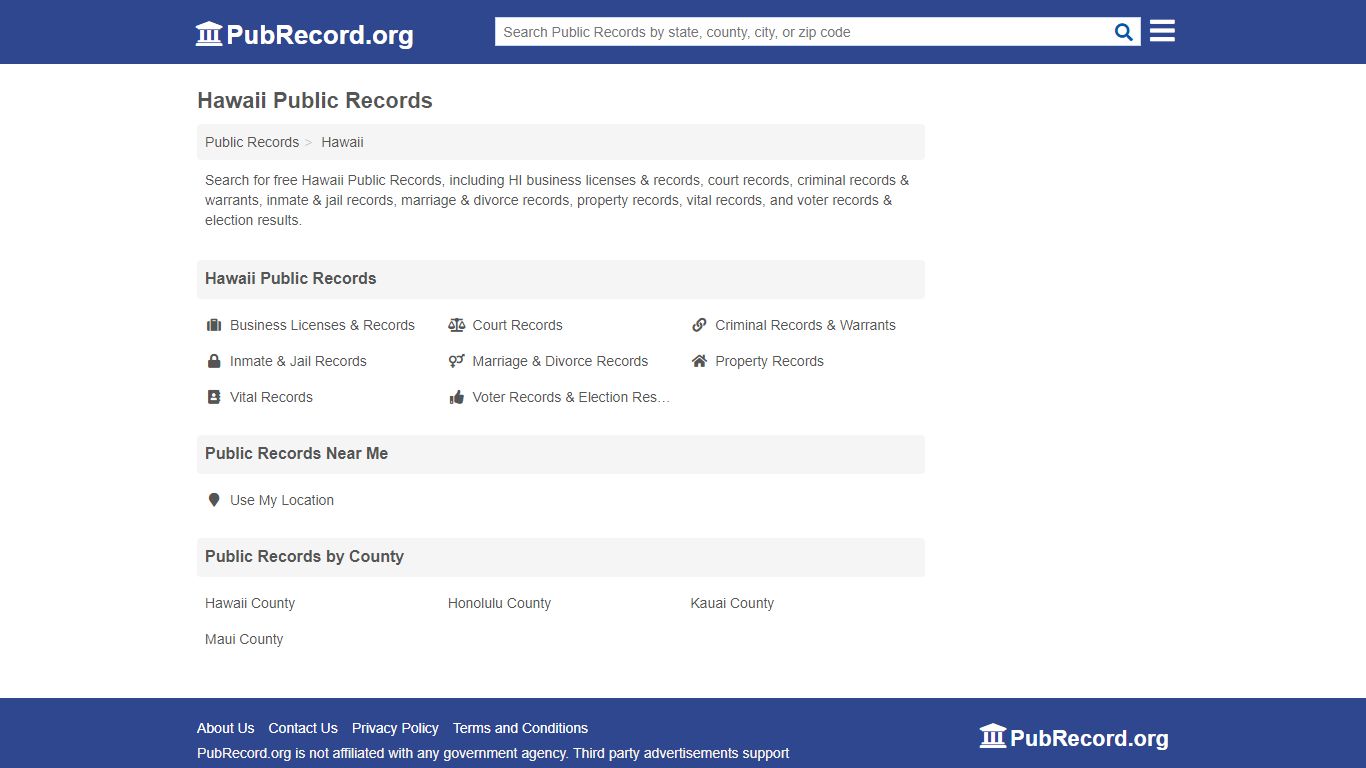Open Contact Us footer link
The width and height of the screenshot is (1366, 768).
tap(303, 728)
